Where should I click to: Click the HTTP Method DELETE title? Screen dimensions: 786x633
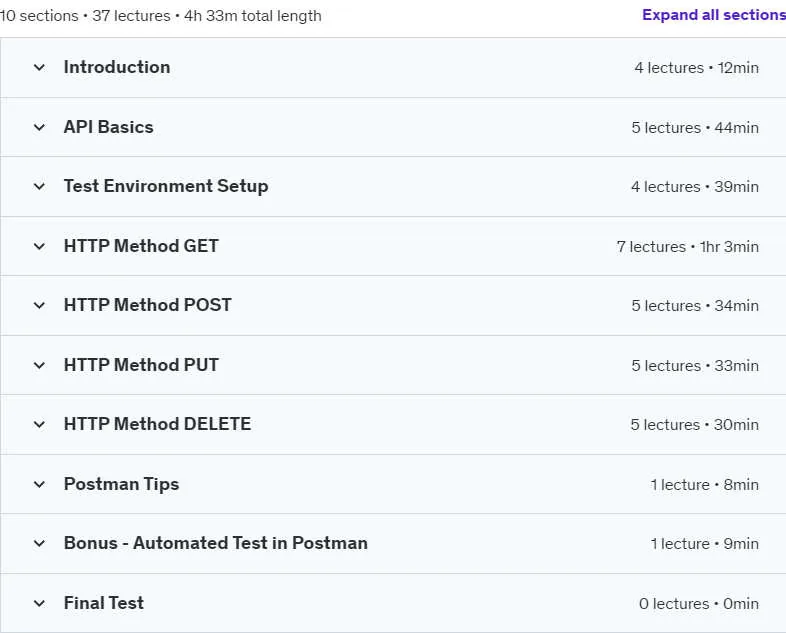click(157, 425)
